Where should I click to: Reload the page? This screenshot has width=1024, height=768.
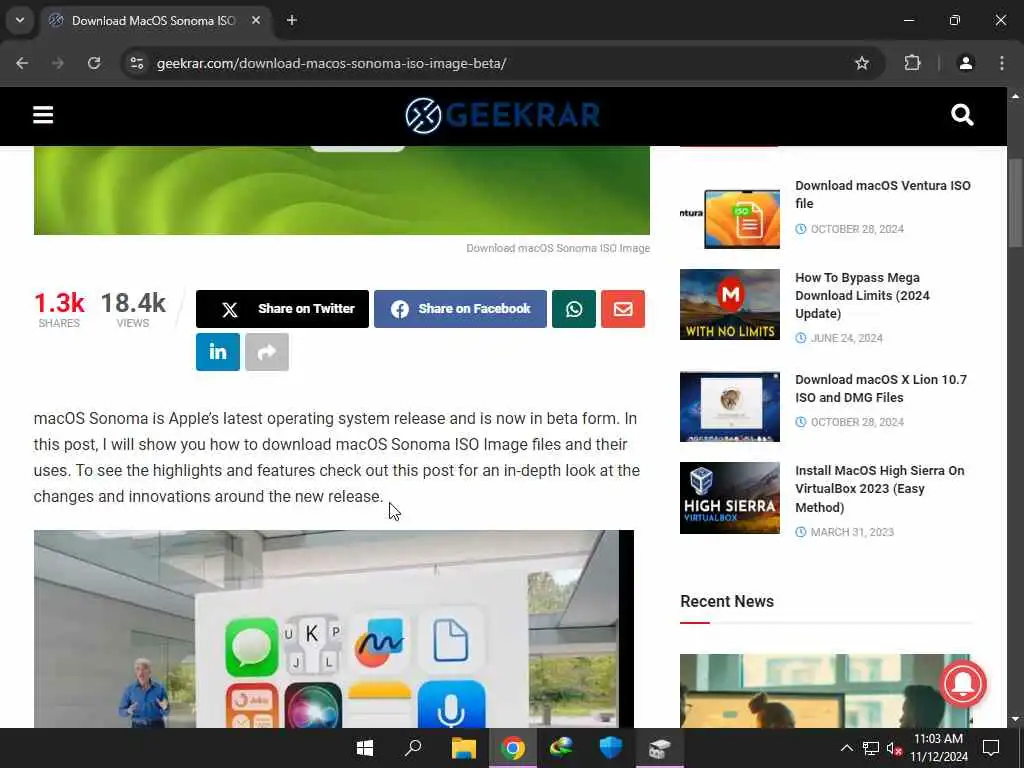[94, 63]
